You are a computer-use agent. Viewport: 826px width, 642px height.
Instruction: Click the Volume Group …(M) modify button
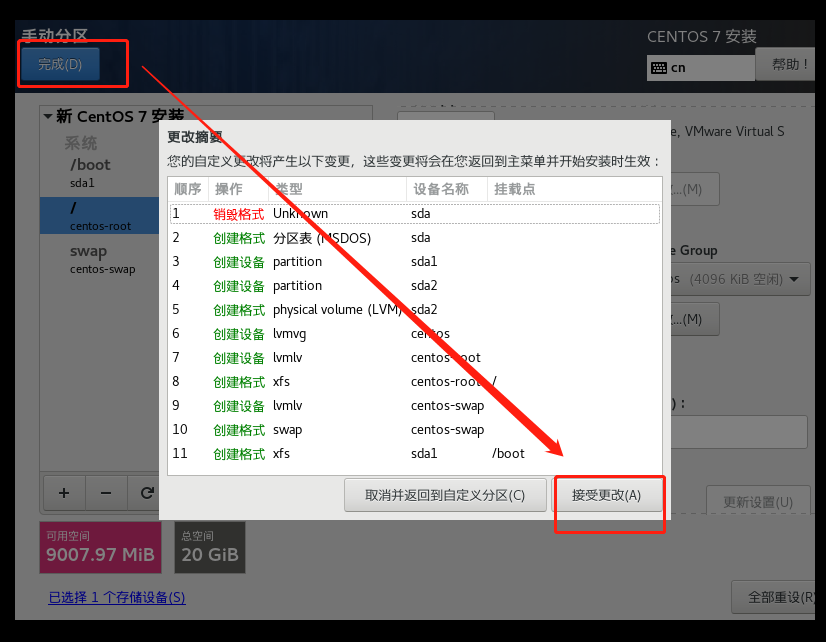tap(694, 319)
